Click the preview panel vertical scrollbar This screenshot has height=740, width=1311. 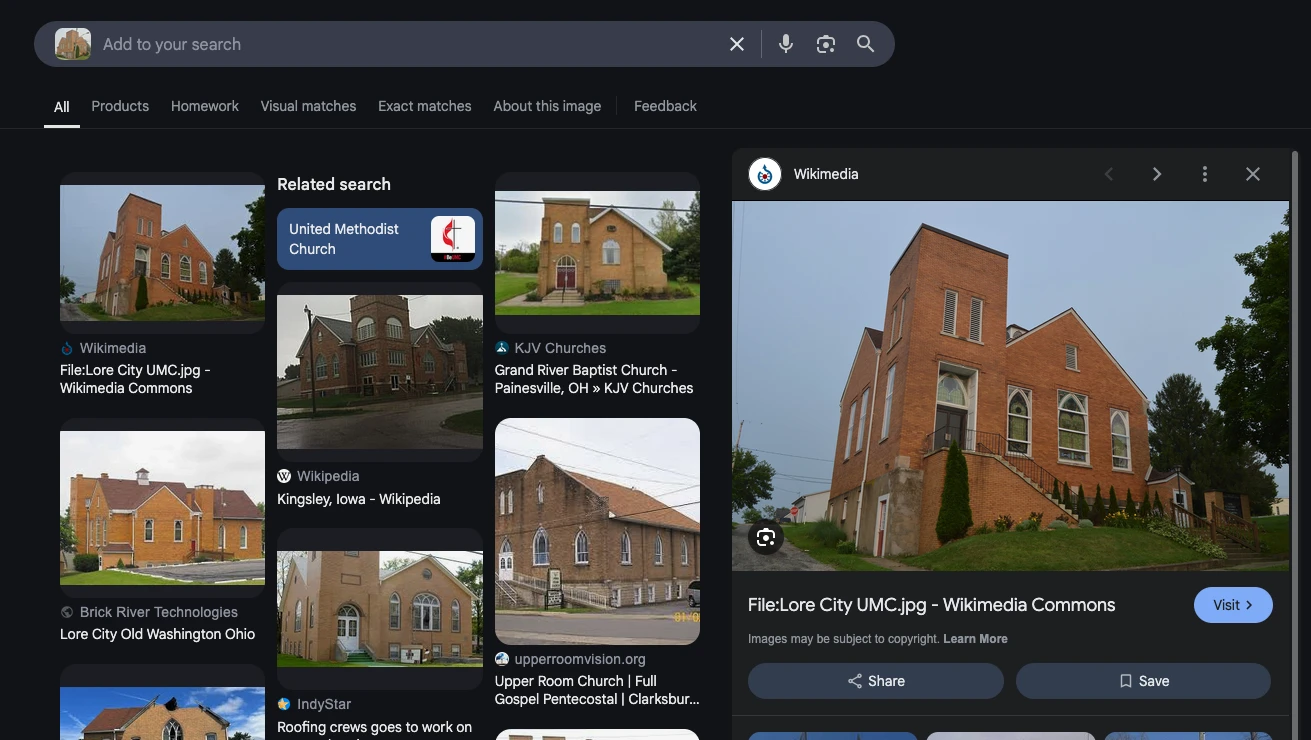(x=1295, y=445)
